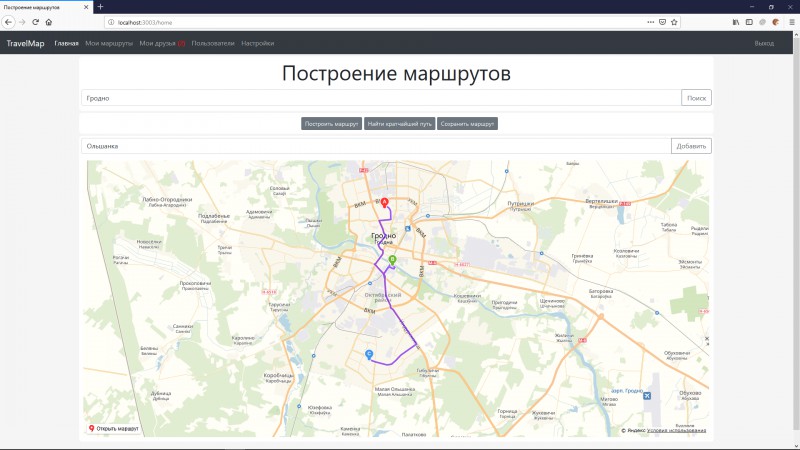
Task: Click the Добавить button
Action: point(691,146)
